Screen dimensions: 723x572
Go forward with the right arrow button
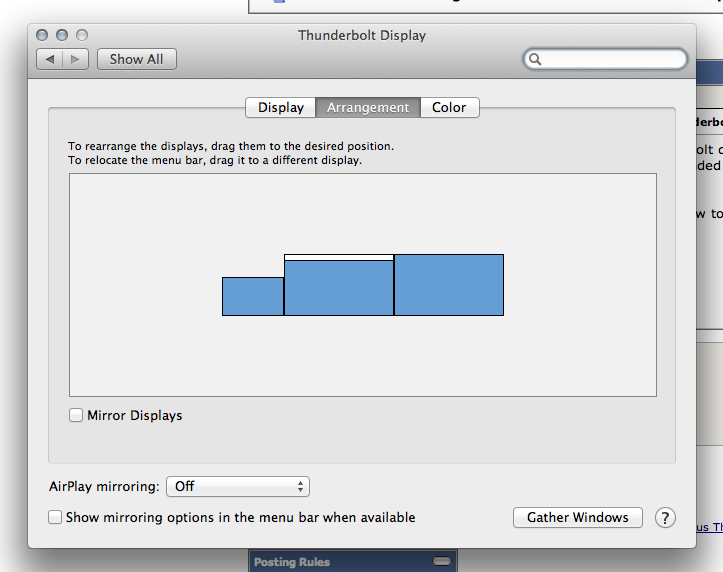click(76, 59)
